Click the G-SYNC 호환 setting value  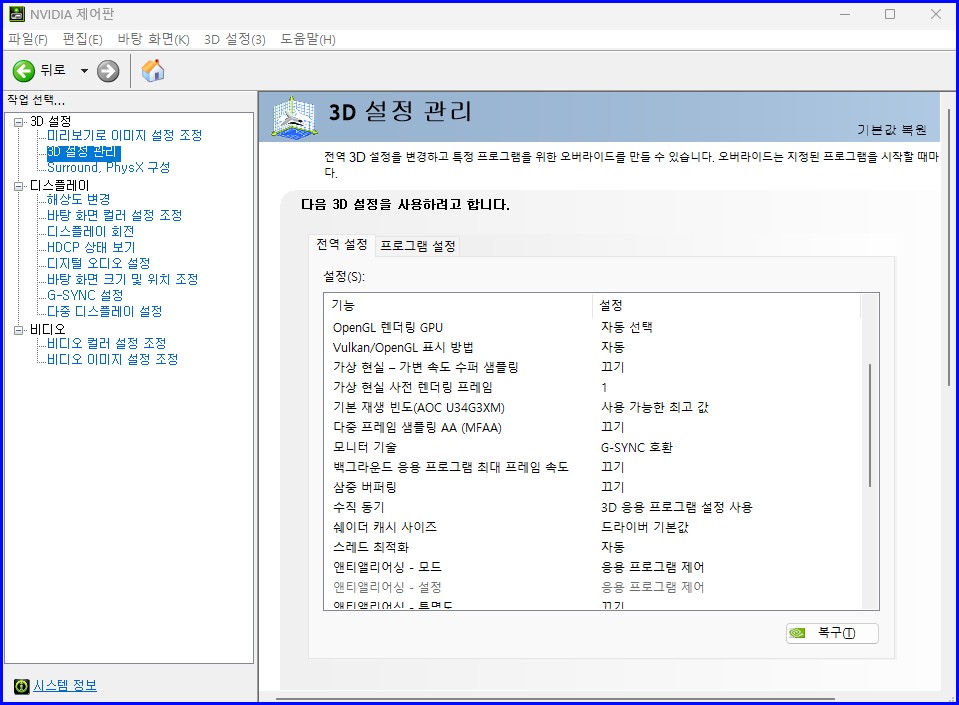tap(637, 448)
